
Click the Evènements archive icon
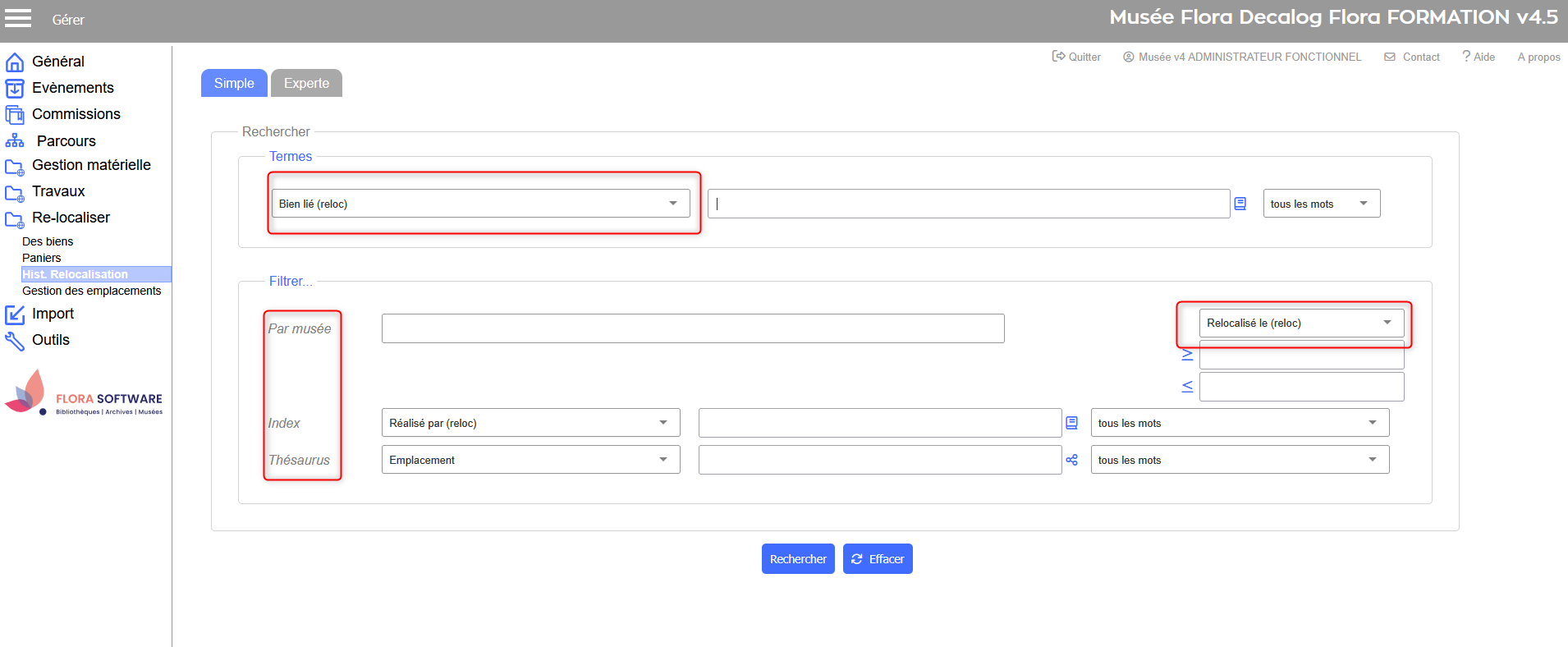click(15, 89)
